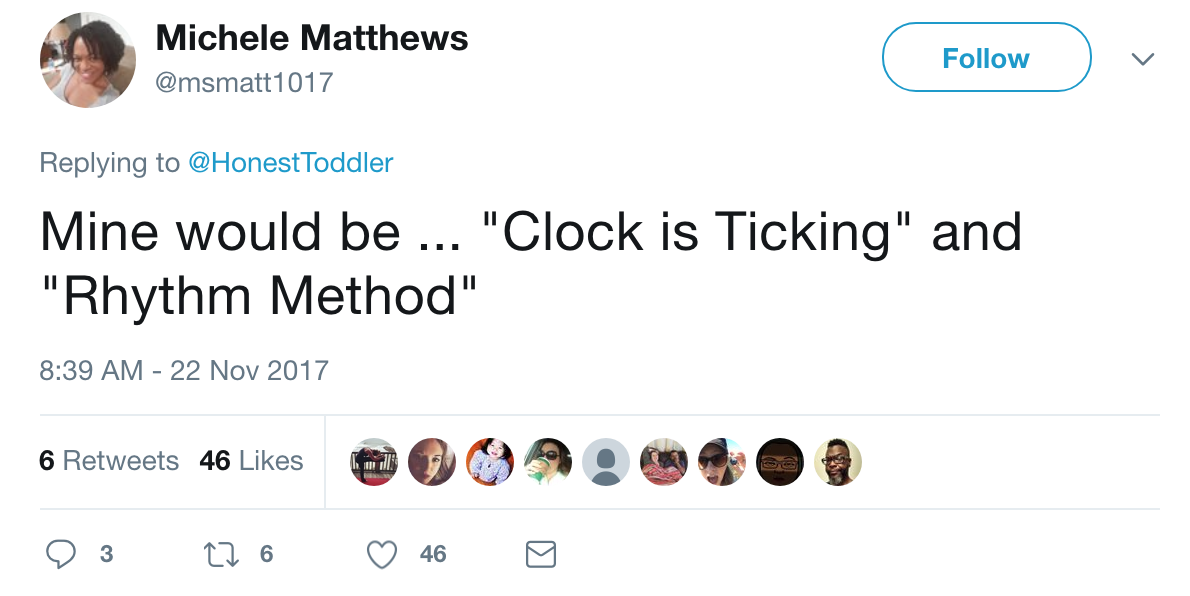View the 6 Retweets list
The image size is (1190, 596).
(x=109, y=461)
